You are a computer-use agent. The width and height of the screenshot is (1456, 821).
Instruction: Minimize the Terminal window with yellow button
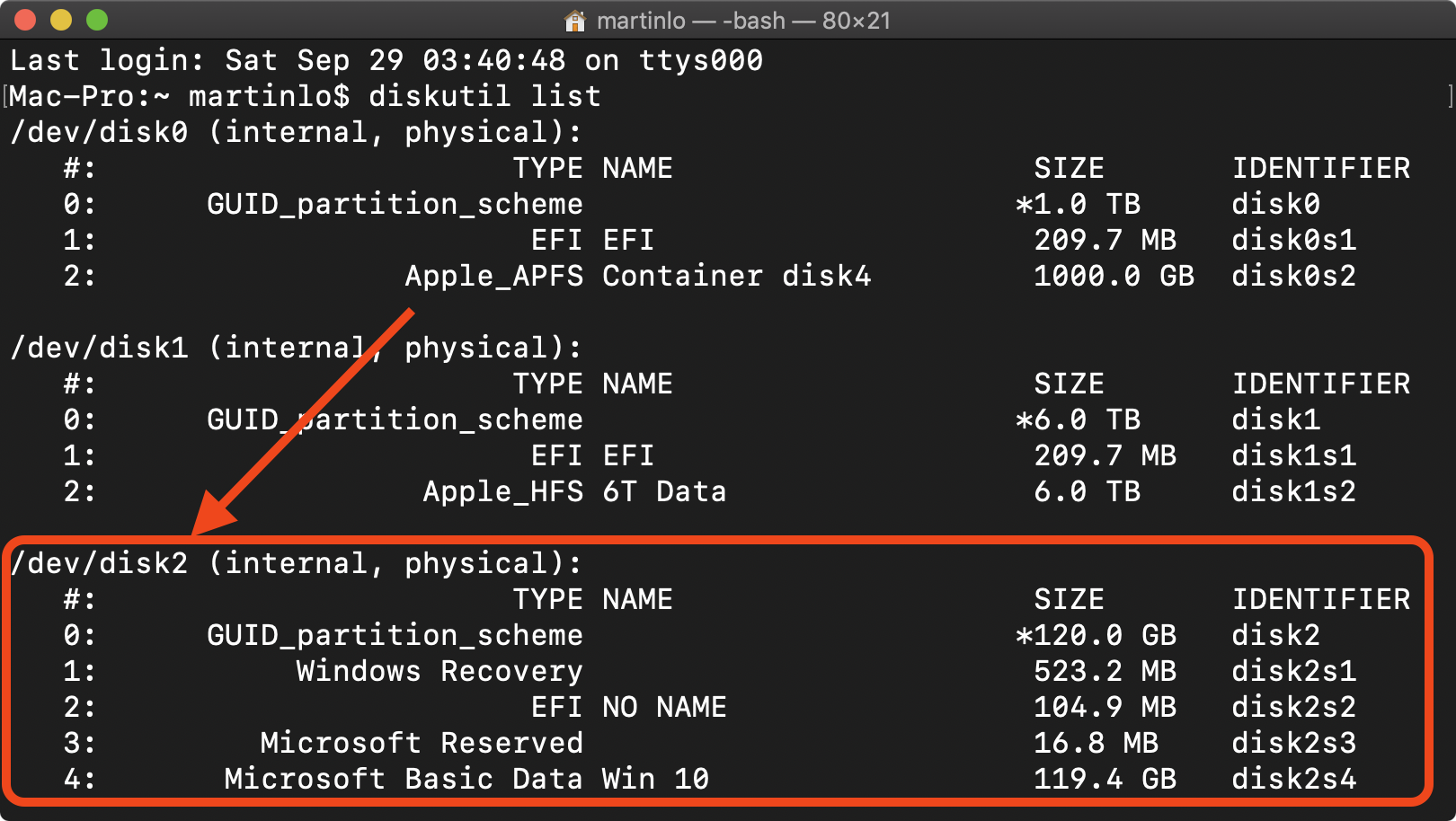click(x=61, y=20)
